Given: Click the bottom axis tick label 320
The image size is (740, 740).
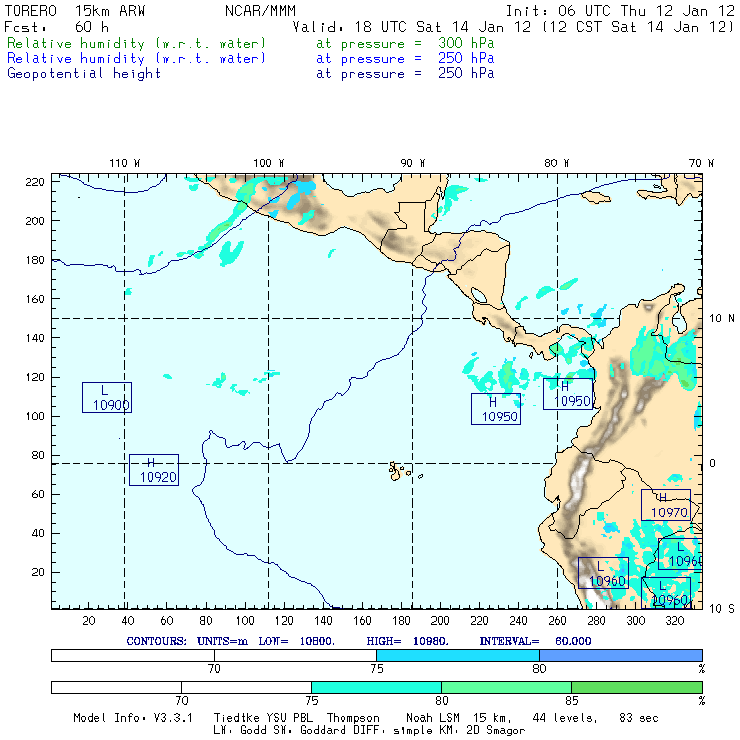Looking at the screenshot, I should point(674,621).
